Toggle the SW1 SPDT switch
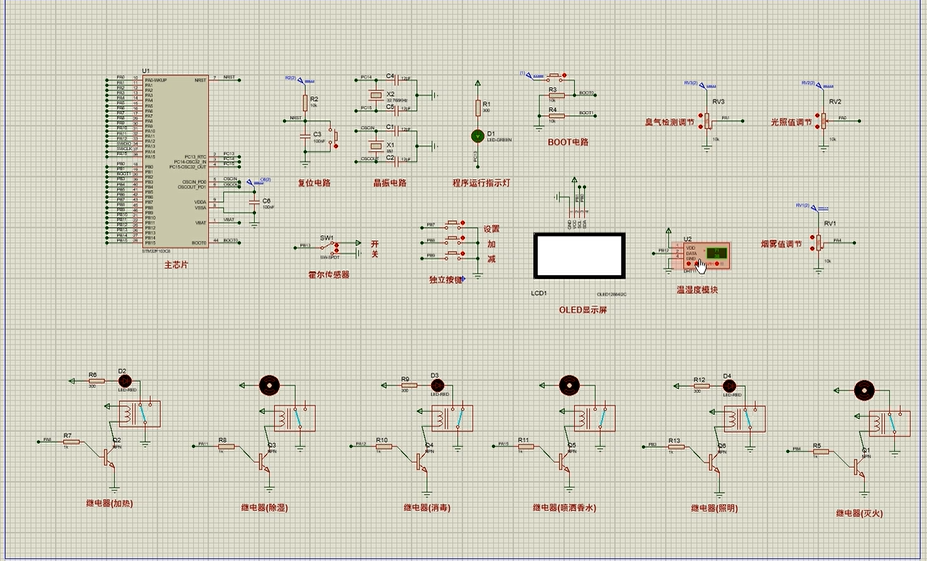The width and height of the screenshot is (927, 561). [x=330, y=246]
